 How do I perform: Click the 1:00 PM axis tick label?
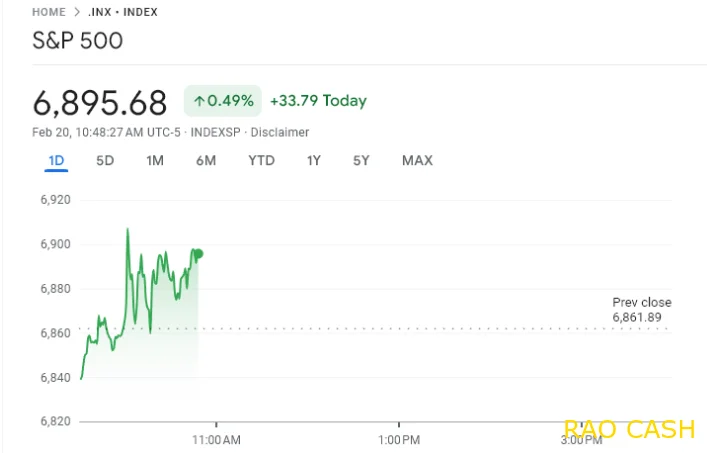click(x=399, y=439)
